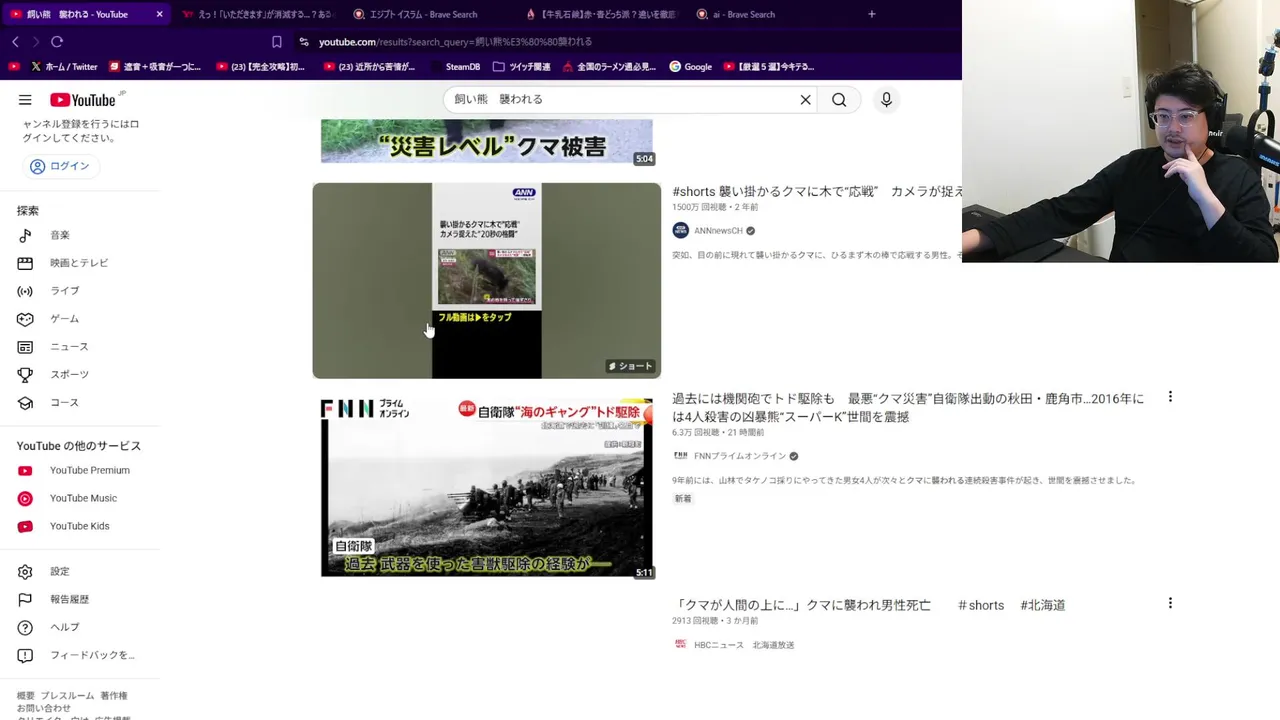Open ゲーム in the sidebar
Viewport: 1280px width, 720px height.
click(64, 319)
